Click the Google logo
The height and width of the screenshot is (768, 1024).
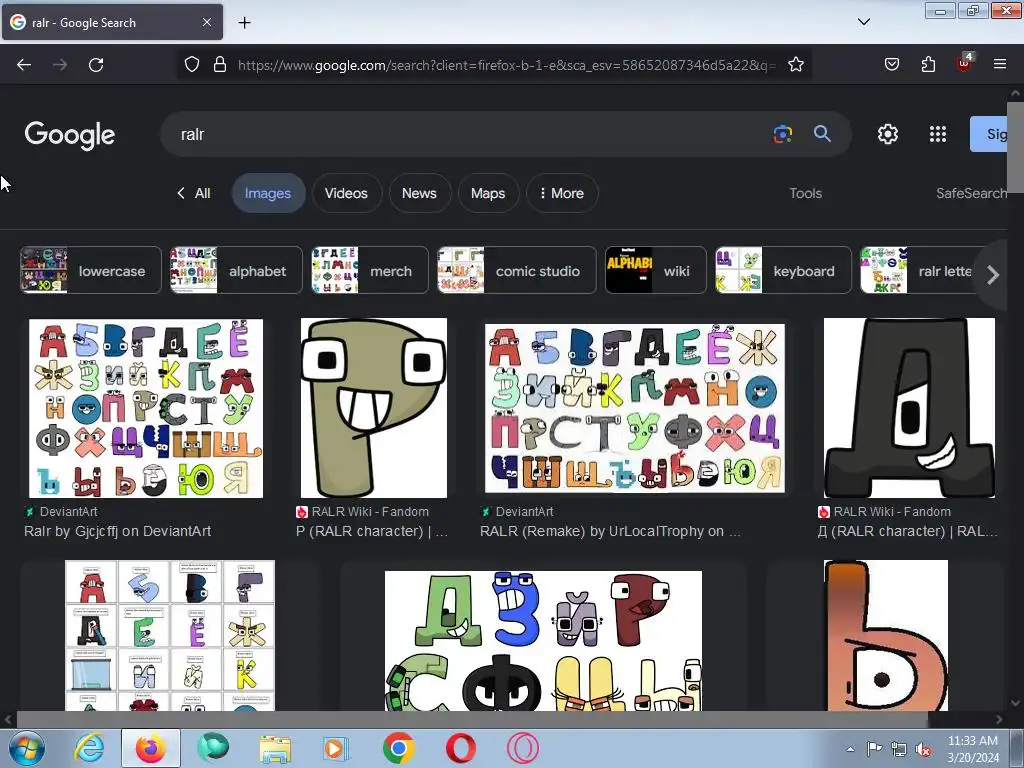tap(70, 135)
